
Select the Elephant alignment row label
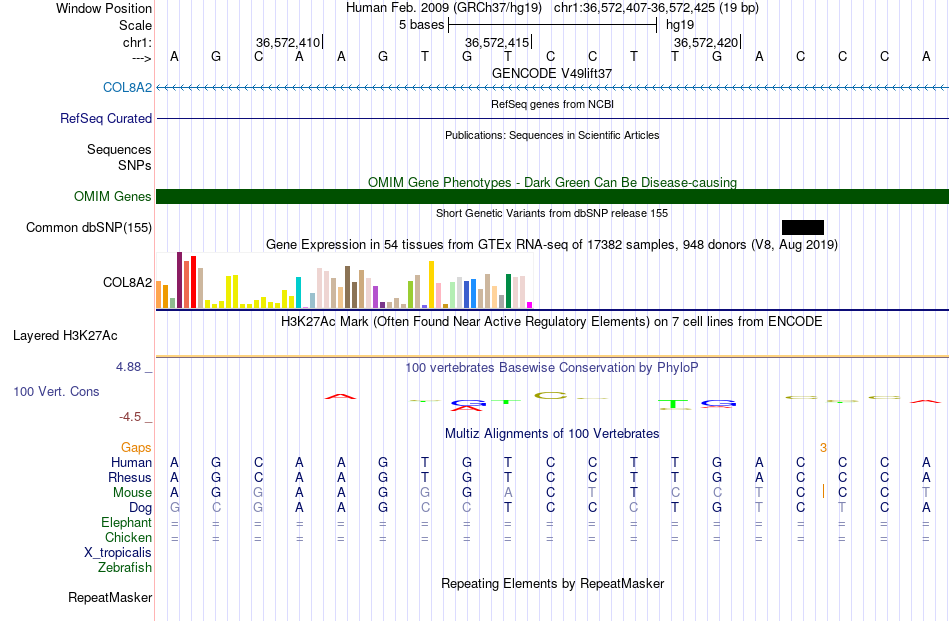point(127,522)
